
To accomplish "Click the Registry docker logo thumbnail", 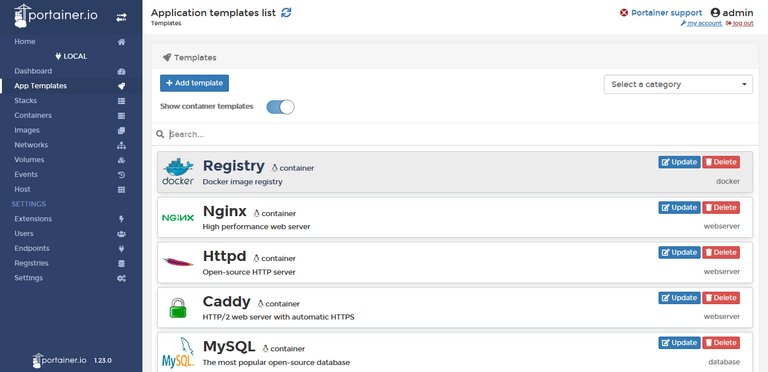I will tap(178, 172).
